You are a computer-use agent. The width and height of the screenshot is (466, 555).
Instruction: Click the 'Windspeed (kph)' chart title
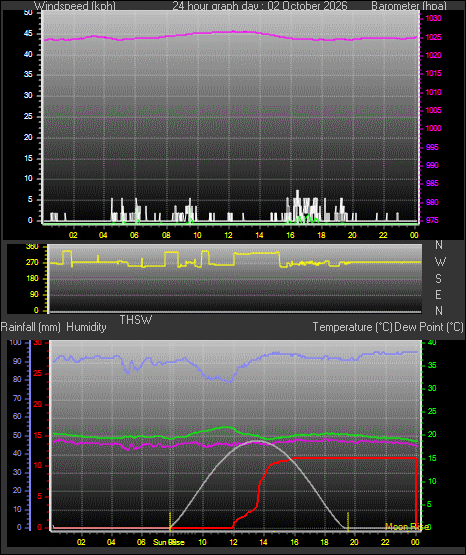tap(75, 6)
